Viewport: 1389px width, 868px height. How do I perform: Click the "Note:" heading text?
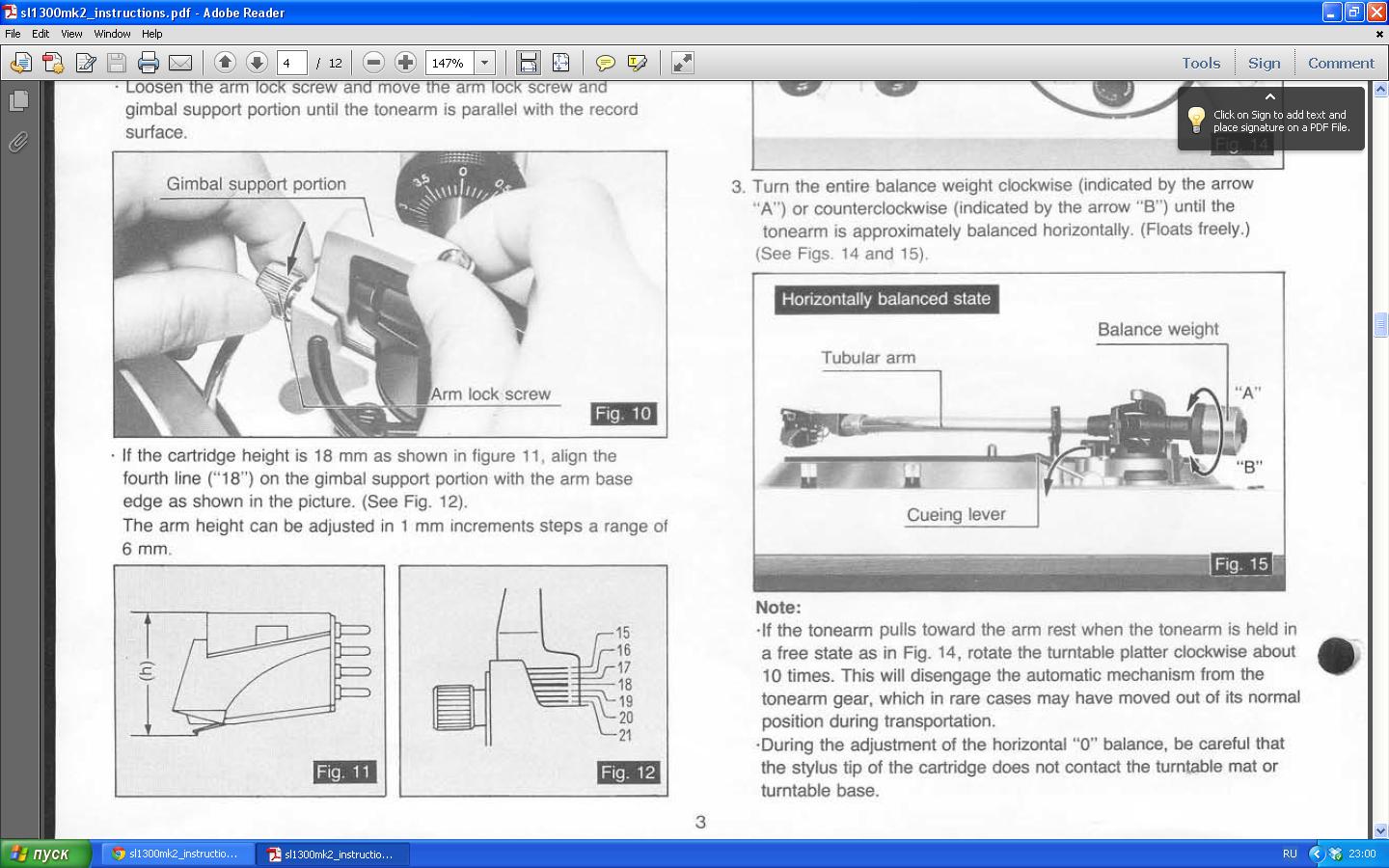coord(778,608)
